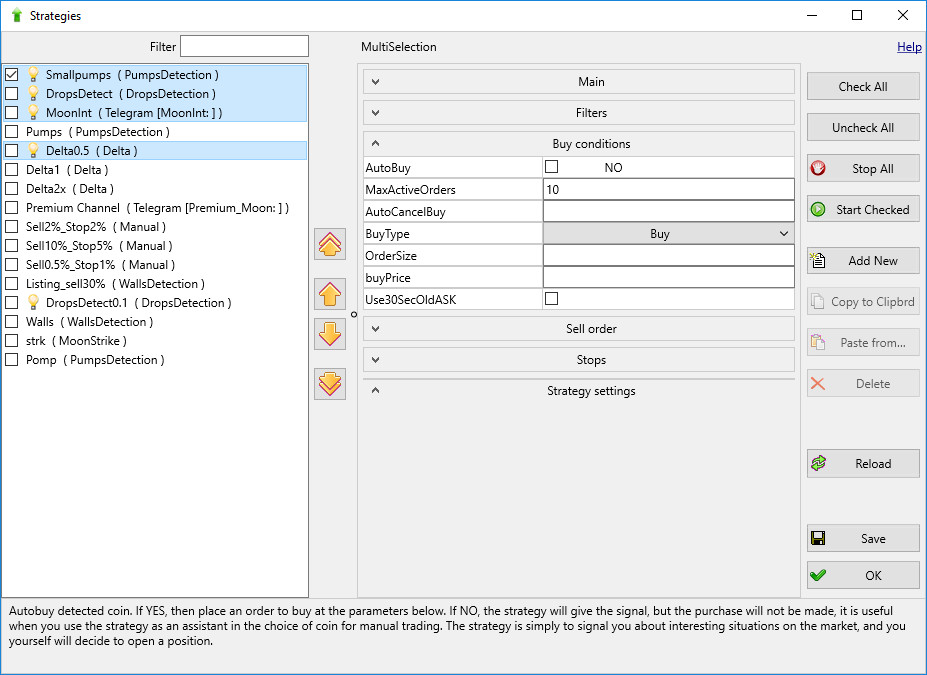Select the Delta2x strategy row
The height and width of the screenshot is (675, 927).
coord(155,189)
